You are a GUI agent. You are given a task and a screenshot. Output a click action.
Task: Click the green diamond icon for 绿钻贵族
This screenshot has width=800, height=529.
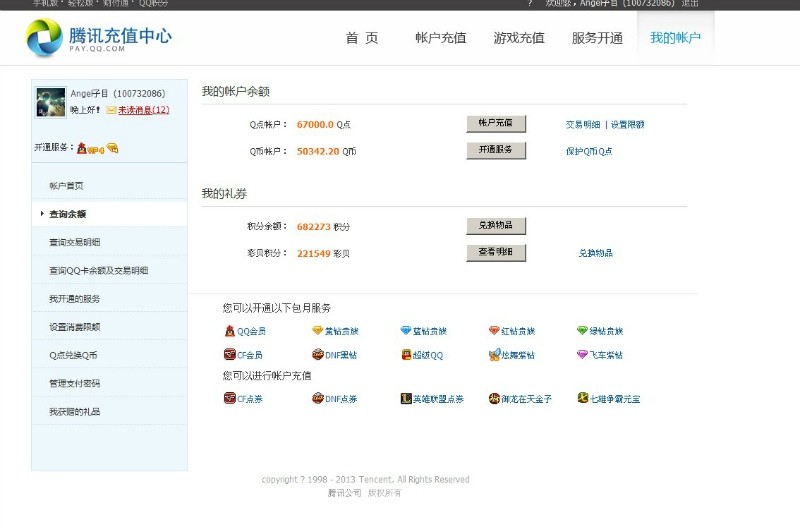[582, 331]
